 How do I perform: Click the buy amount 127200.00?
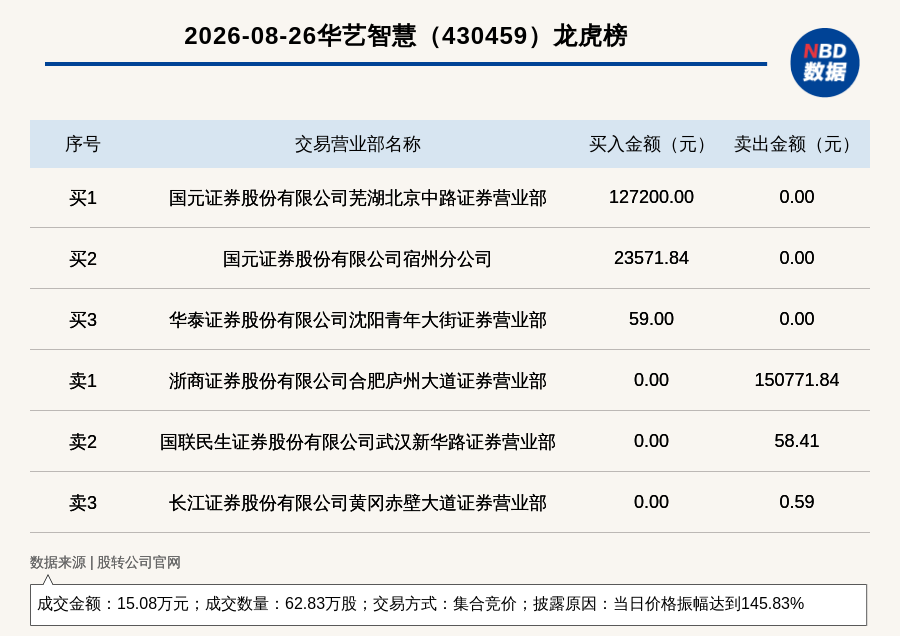(x=651, y=197)
